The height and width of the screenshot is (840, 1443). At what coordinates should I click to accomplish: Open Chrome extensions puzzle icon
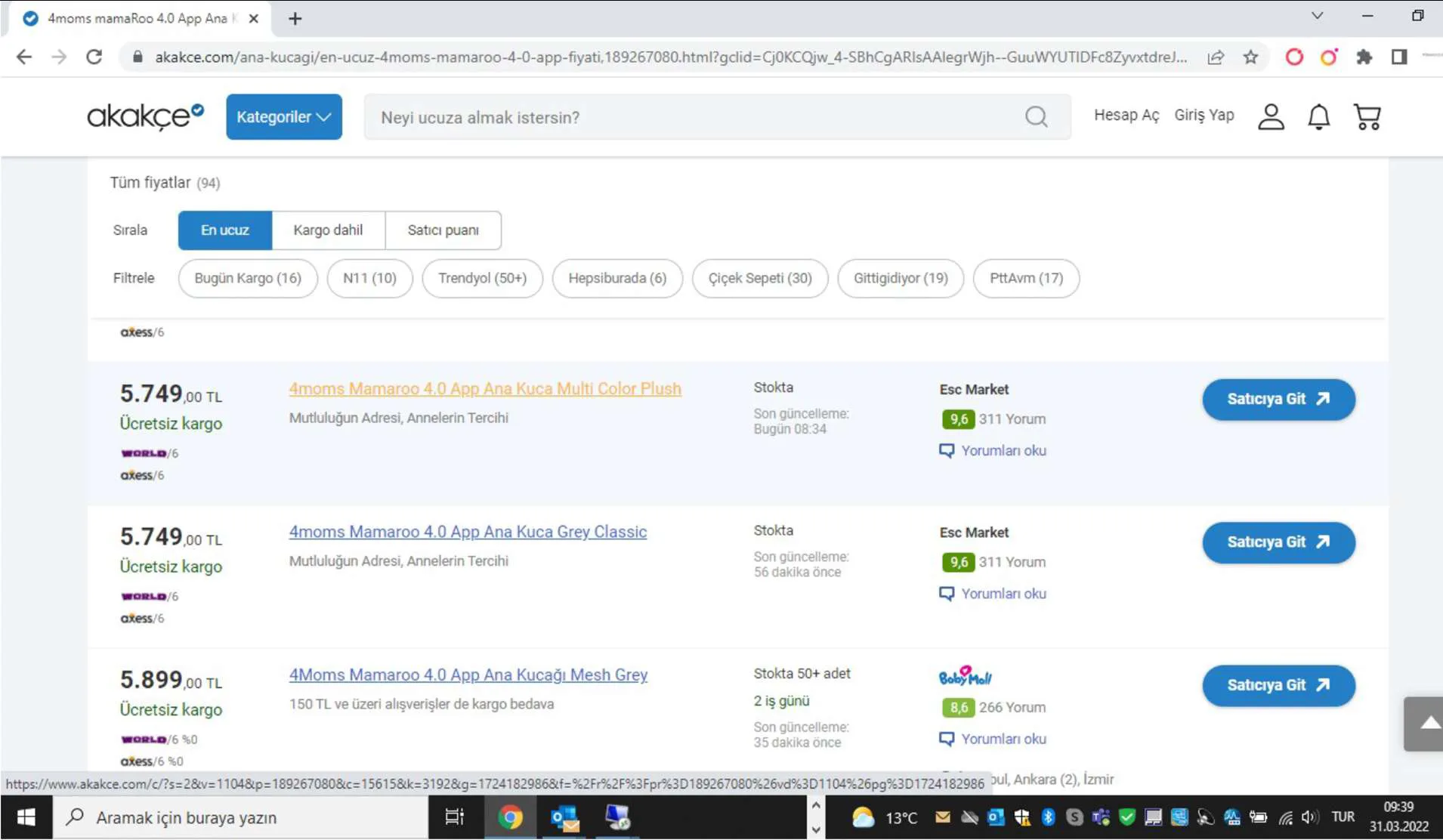[x=1364, y=57]
